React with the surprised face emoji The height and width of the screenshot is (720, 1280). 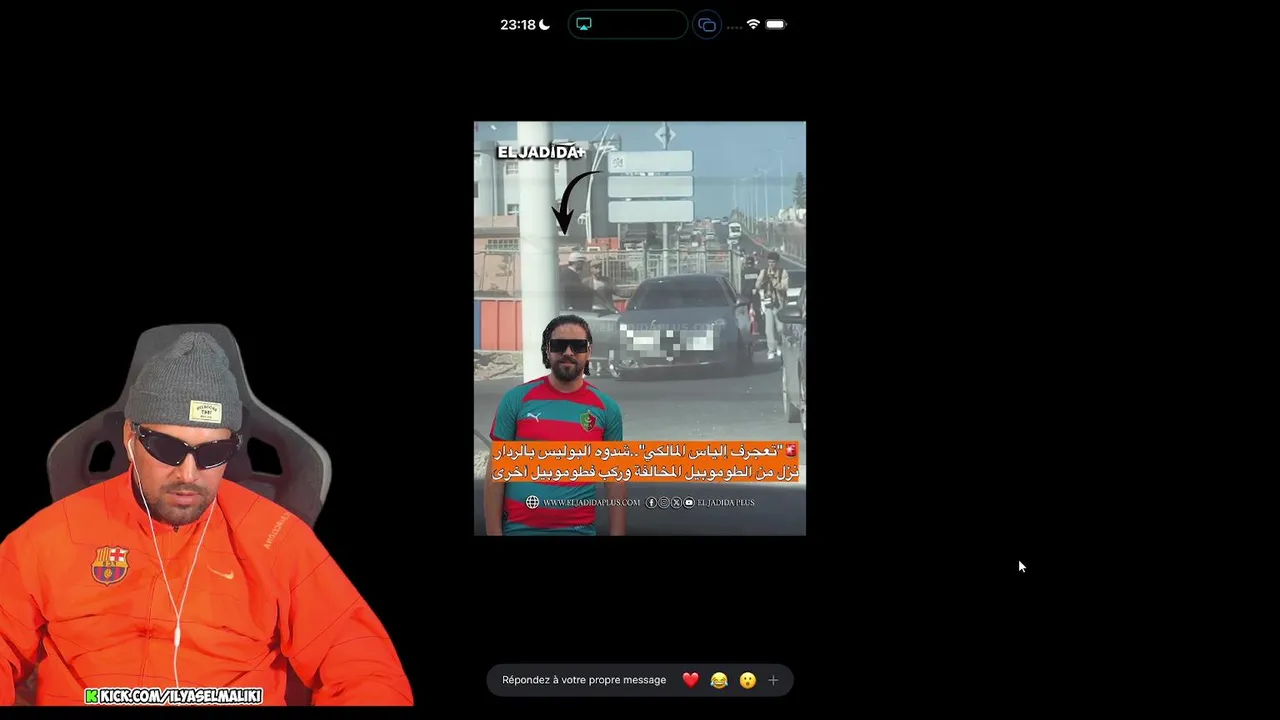click(x=747, y=680)
